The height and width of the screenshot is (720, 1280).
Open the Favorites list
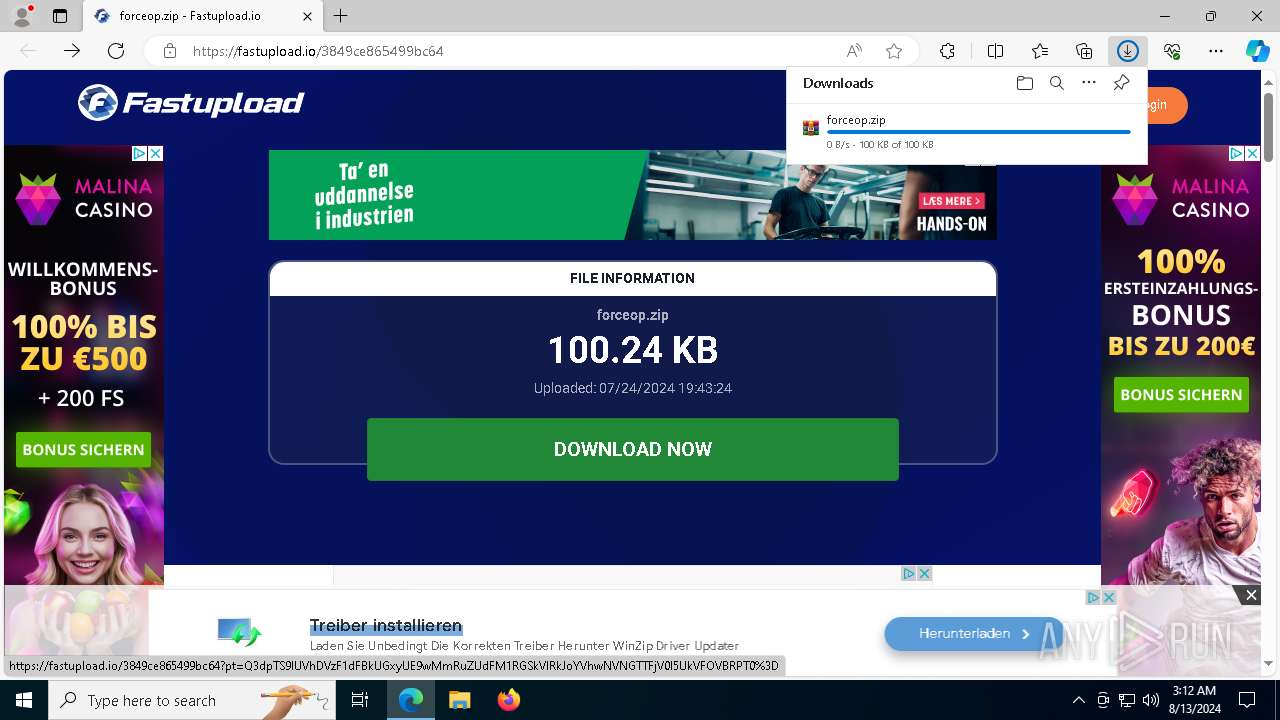pos(1040,51)
